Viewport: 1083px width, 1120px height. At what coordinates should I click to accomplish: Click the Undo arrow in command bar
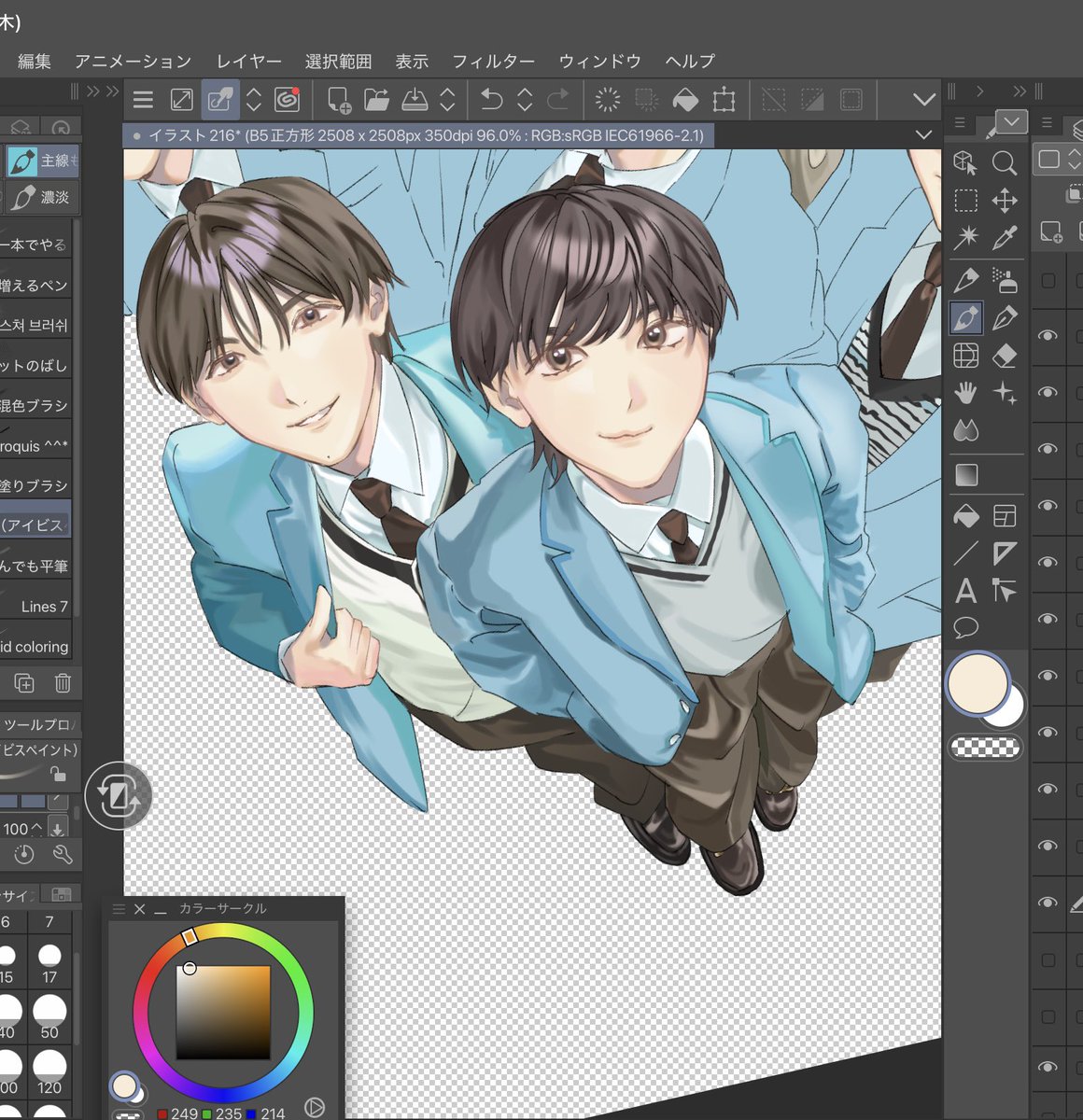click(491, 99)
